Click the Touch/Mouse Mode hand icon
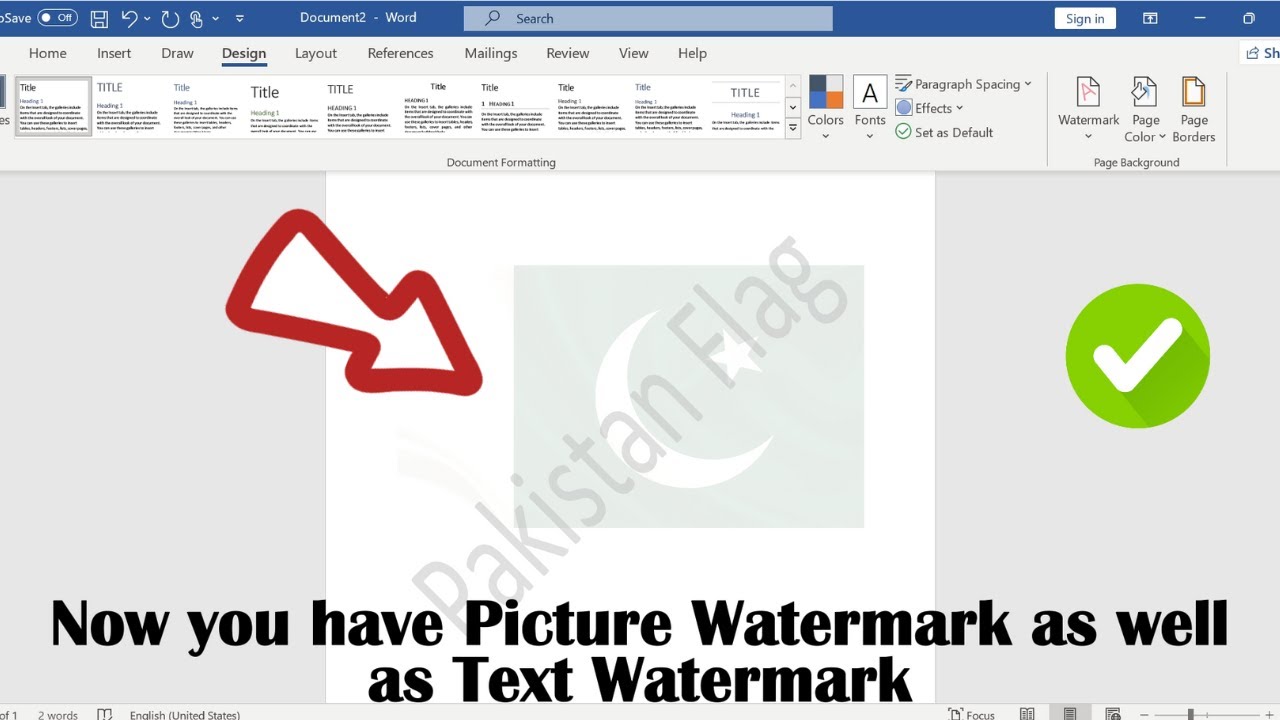Image resolution: width=1280 pixels, height=720 pixels. [x=196, y=18]
